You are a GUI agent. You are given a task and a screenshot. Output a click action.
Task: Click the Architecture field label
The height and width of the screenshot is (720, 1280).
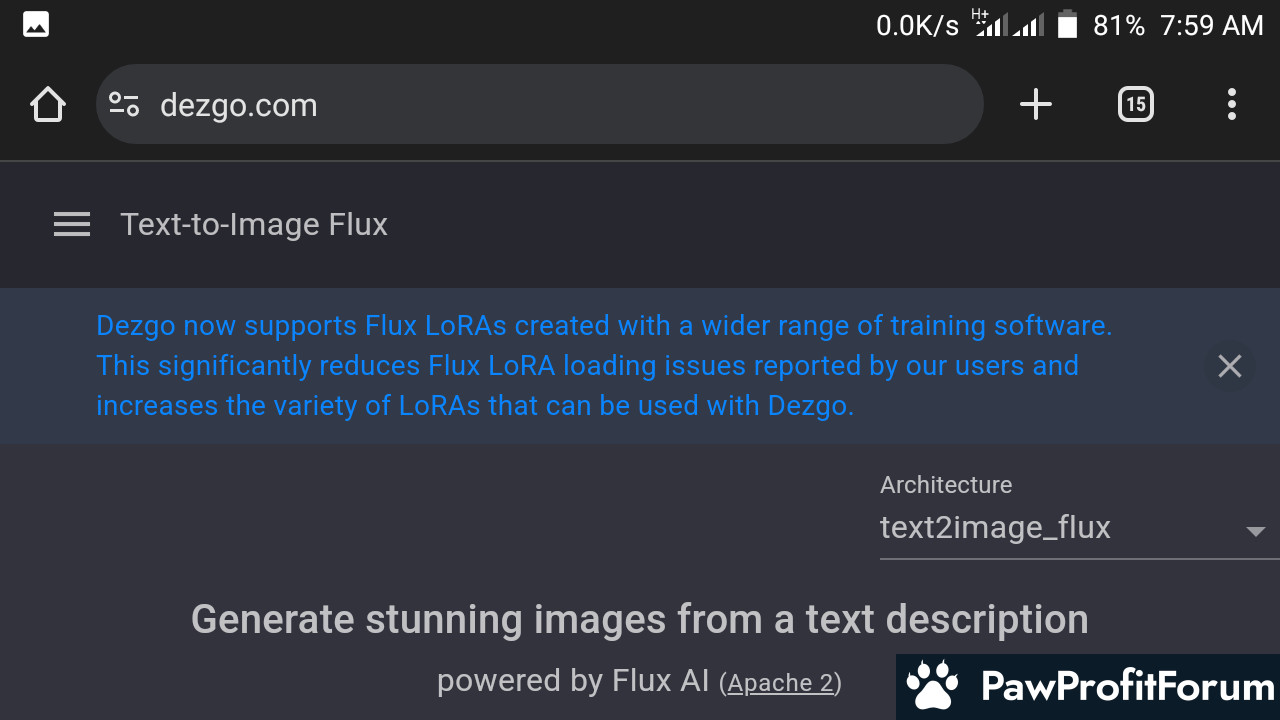(946, 485)
